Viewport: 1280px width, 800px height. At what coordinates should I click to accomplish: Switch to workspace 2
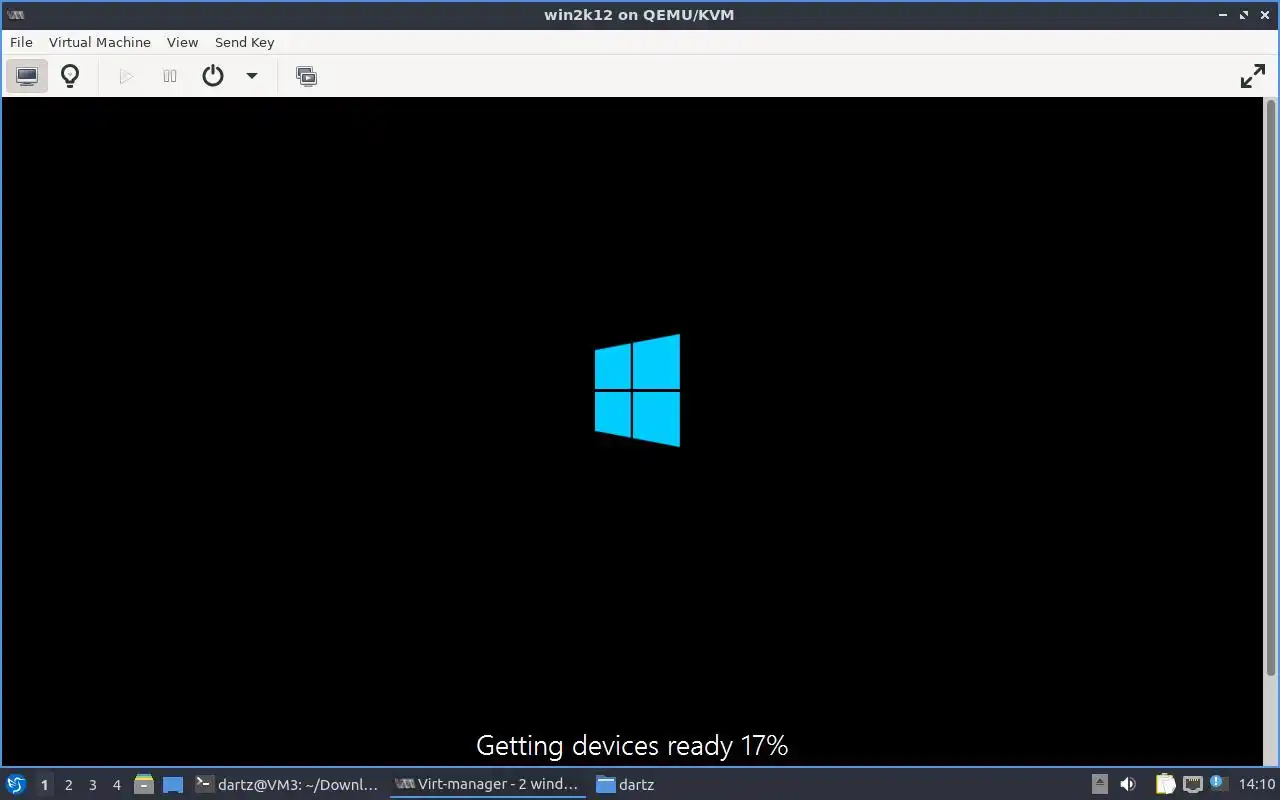pyautogui.click(x=68, y=785)
